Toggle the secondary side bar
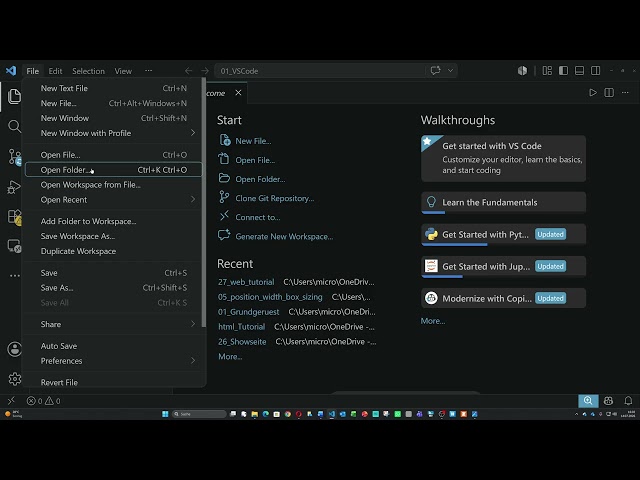 pos(596,71)
